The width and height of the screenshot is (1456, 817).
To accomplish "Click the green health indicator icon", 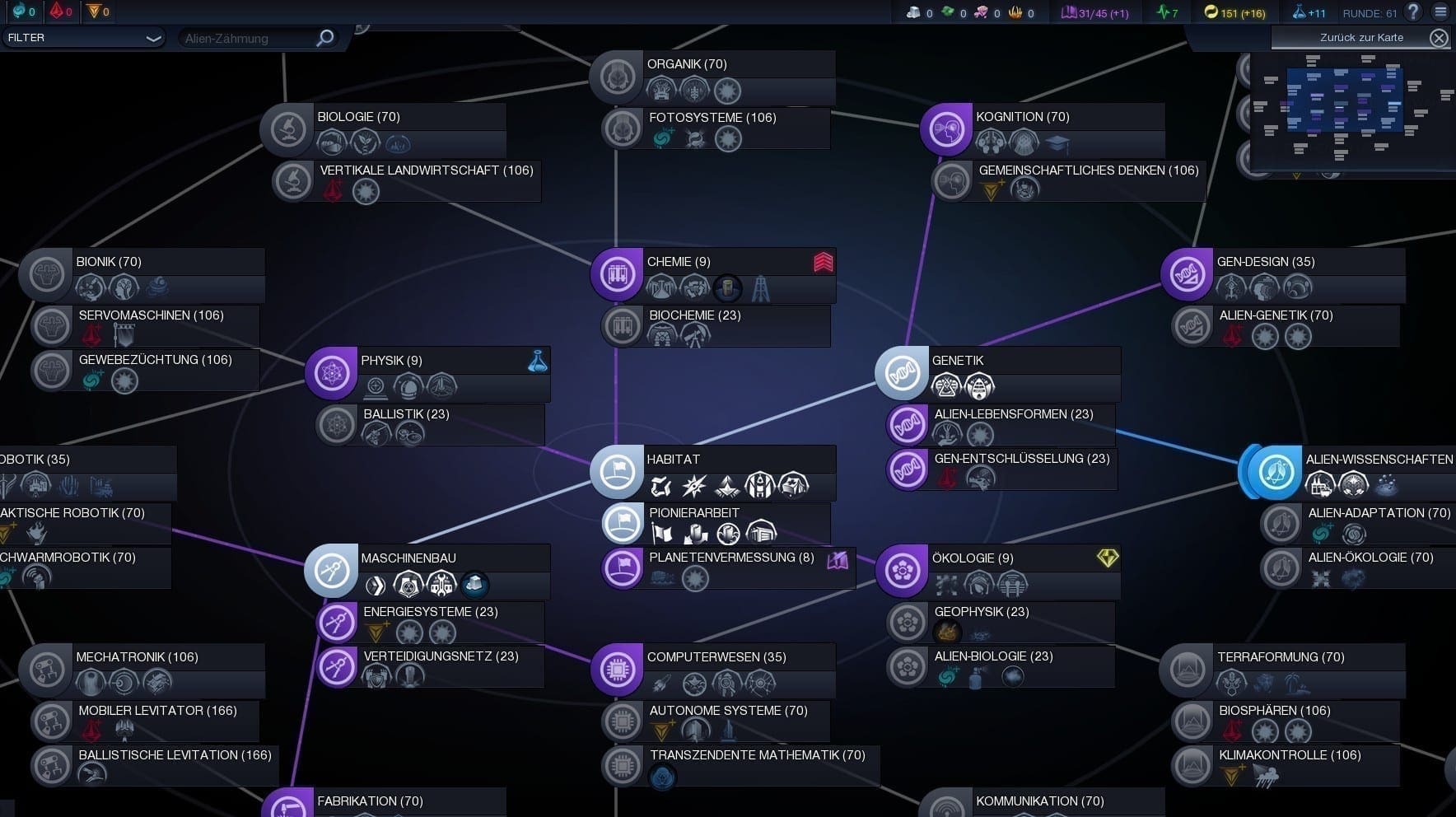I will [1167, 12].
